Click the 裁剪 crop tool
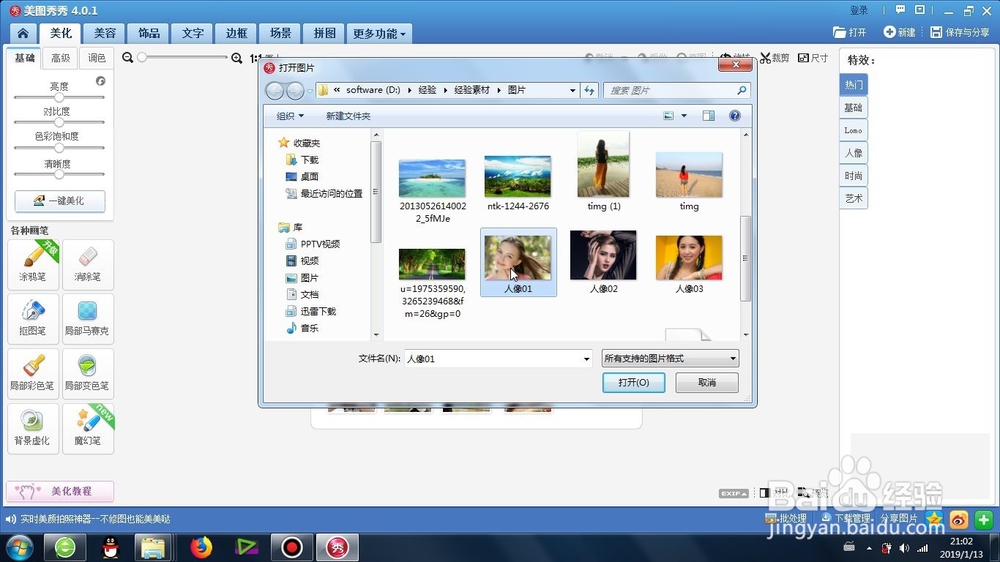The width and height of the screenshot is (1000, 562). 775,58
